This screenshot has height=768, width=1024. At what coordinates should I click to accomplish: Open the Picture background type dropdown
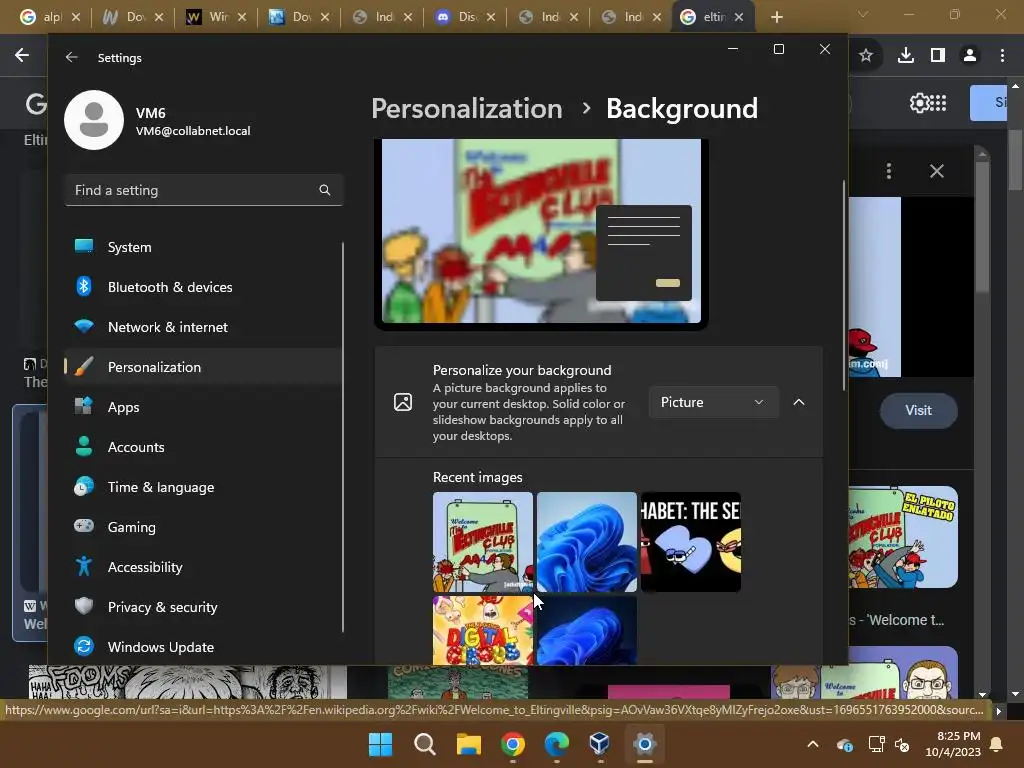713,402
